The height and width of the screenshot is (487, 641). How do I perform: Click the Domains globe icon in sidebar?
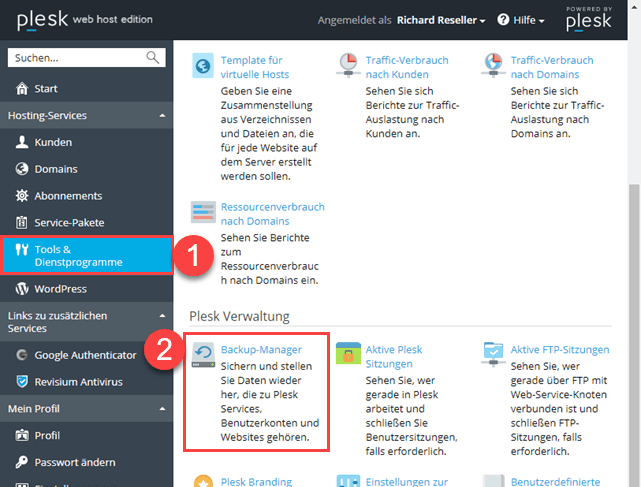pyautogui.click(x=22, y=169)
